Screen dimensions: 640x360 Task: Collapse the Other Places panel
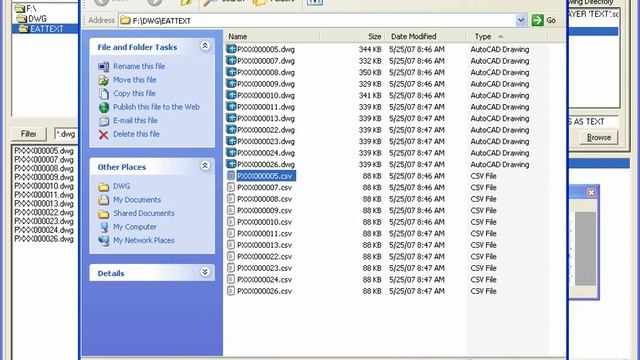click(x=205, y=166)
